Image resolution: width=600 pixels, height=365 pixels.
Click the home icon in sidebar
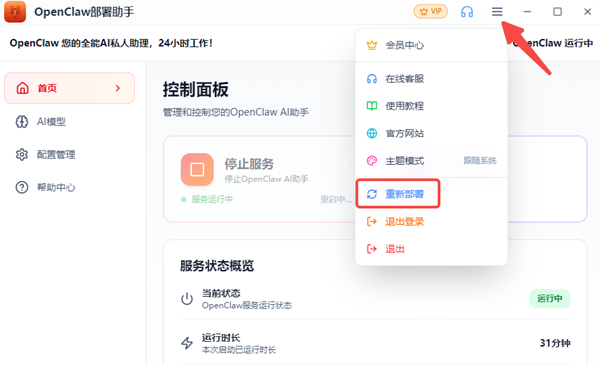click(22, 88)
